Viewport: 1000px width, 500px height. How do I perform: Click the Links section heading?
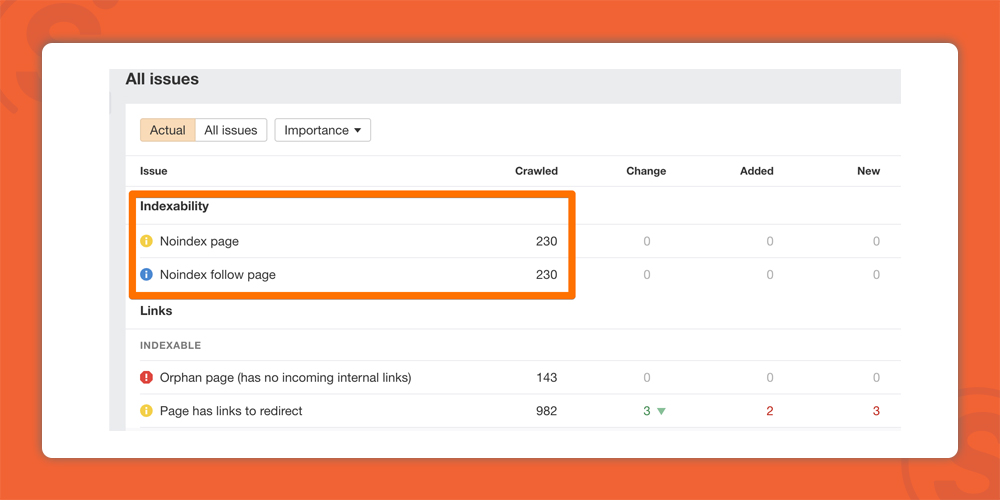click(156, 311)
